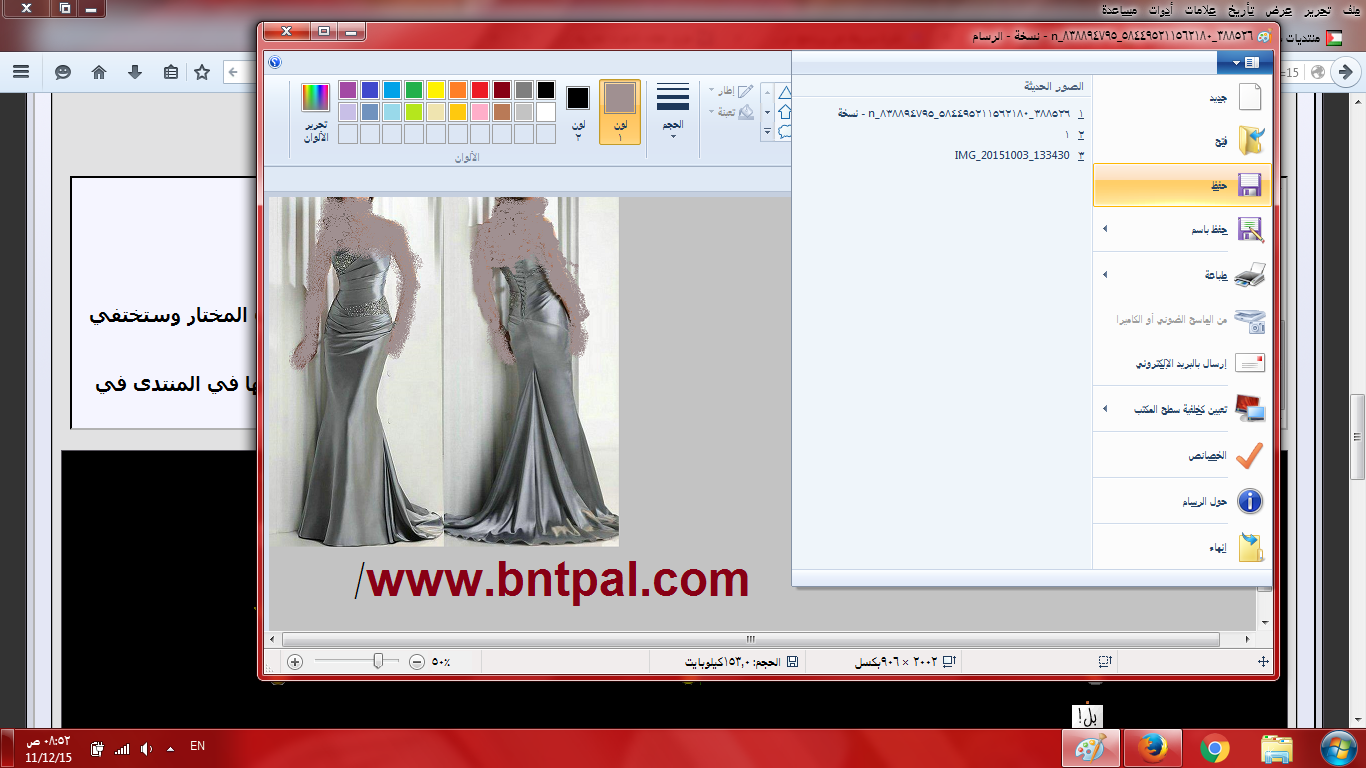Image resolution: width=1366 pixels, height=768 pixels.
Task: Expand Save As submenu arrow
Action: [1104, 229]
